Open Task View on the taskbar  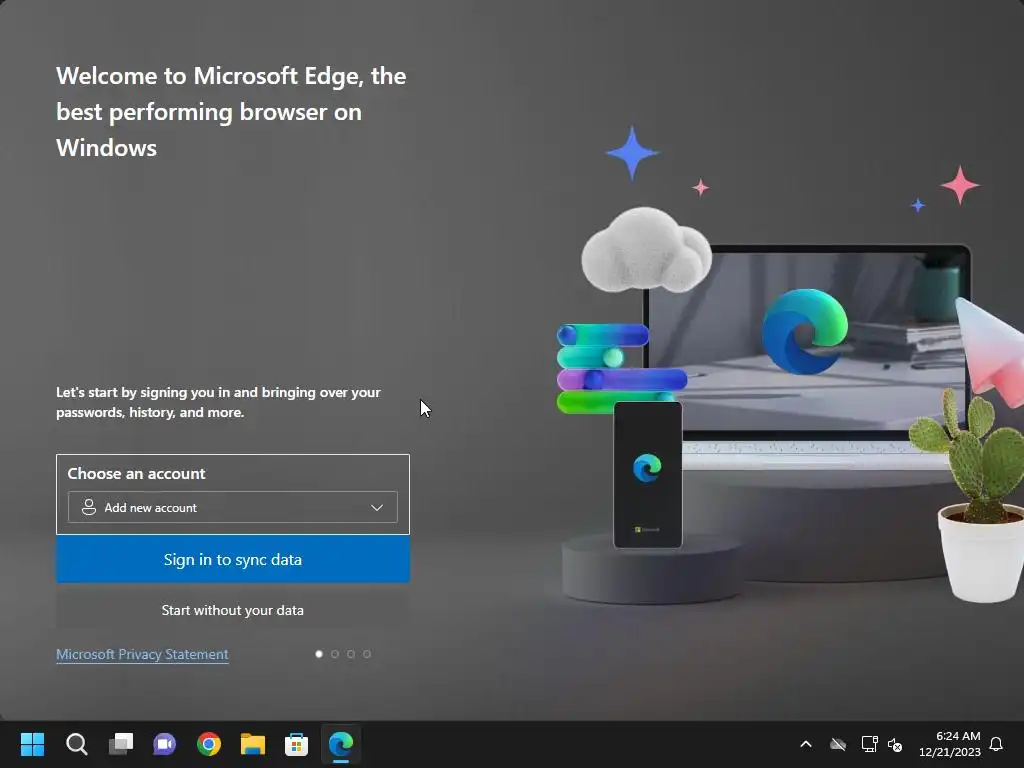[121, 744]
